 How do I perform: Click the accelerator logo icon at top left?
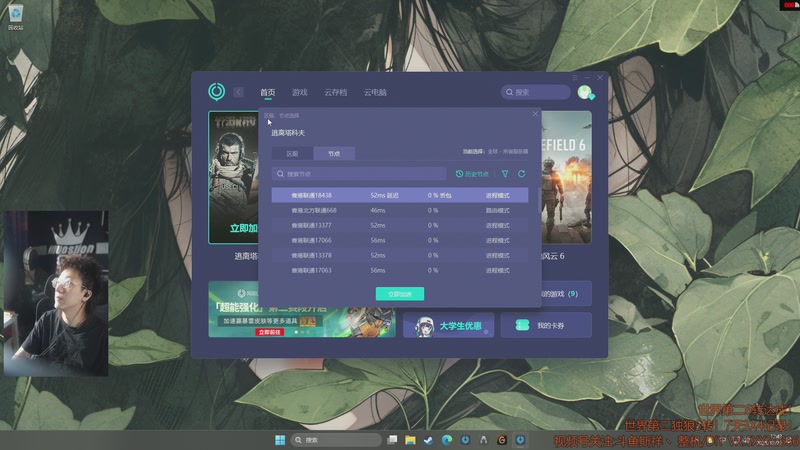pos(216,92)
